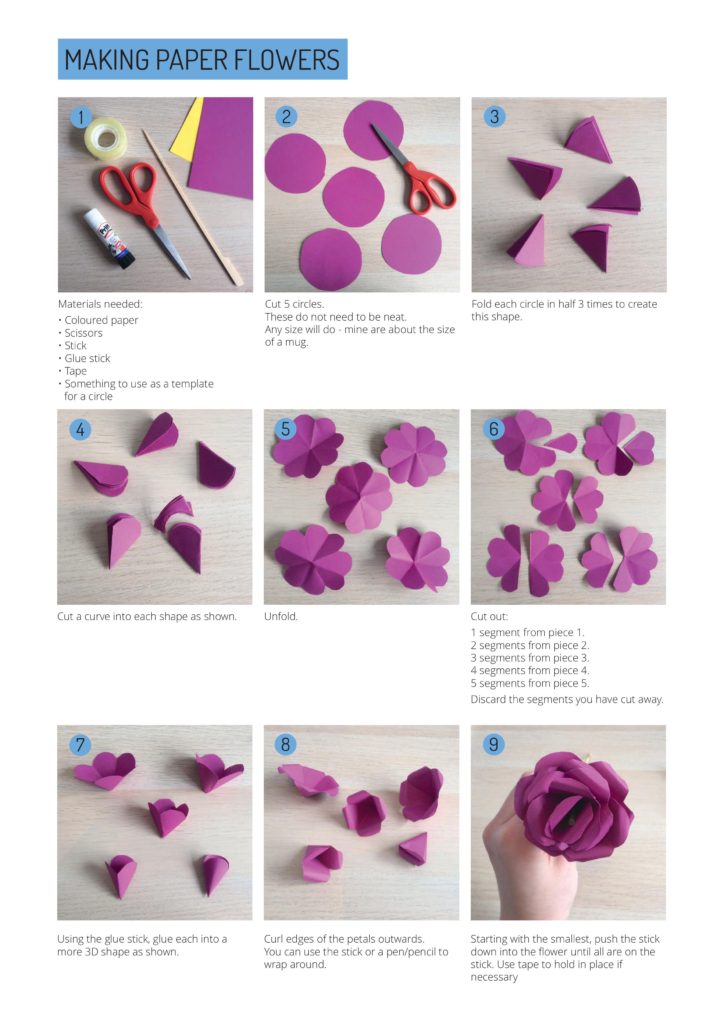This screenshot has height=1024, width=724.
Task: Select the photo of folded triangle shapes
Action: coord(569,195)
